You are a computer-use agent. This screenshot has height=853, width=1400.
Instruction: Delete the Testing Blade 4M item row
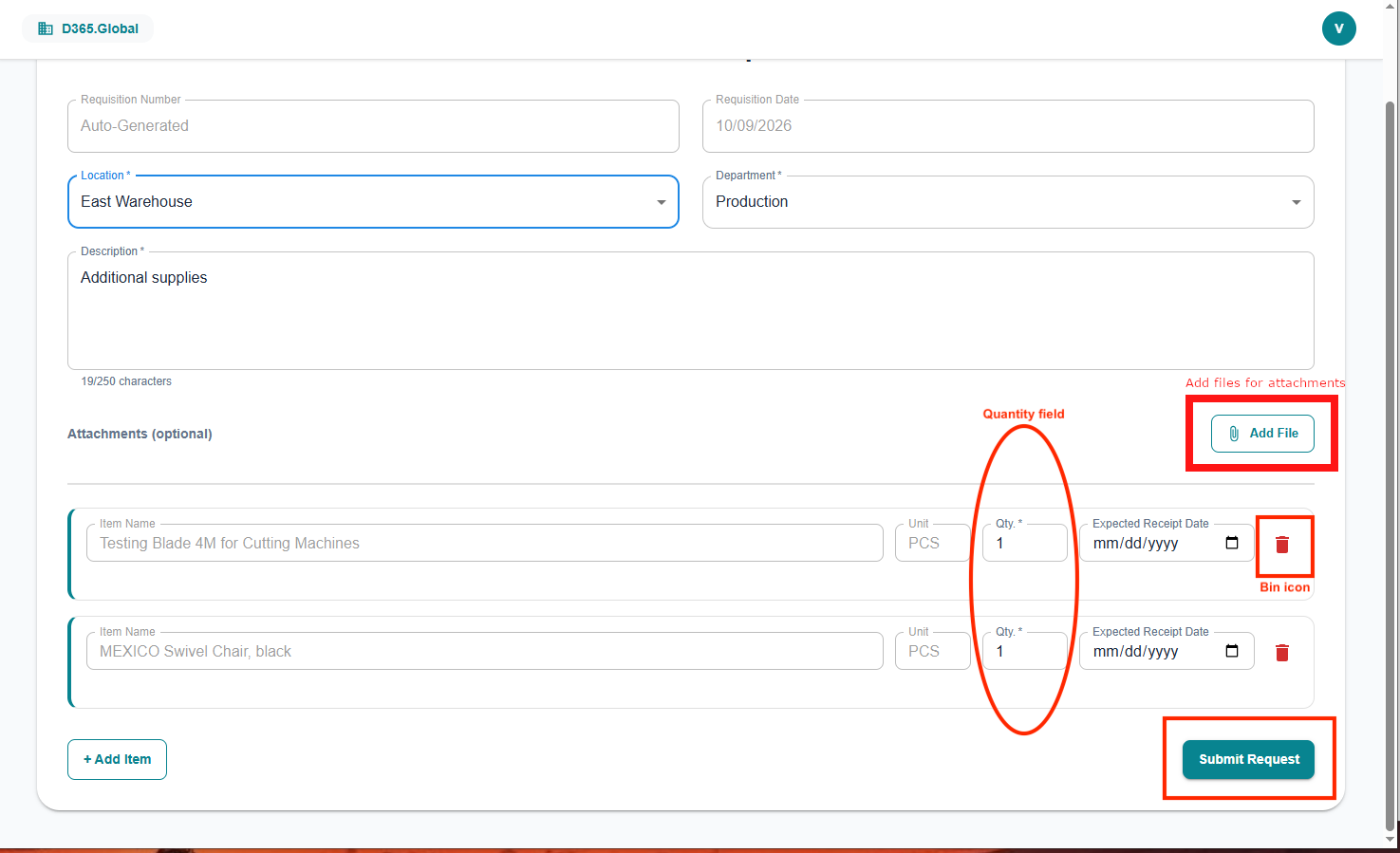pyautogui.click(x=1282, y=545)
